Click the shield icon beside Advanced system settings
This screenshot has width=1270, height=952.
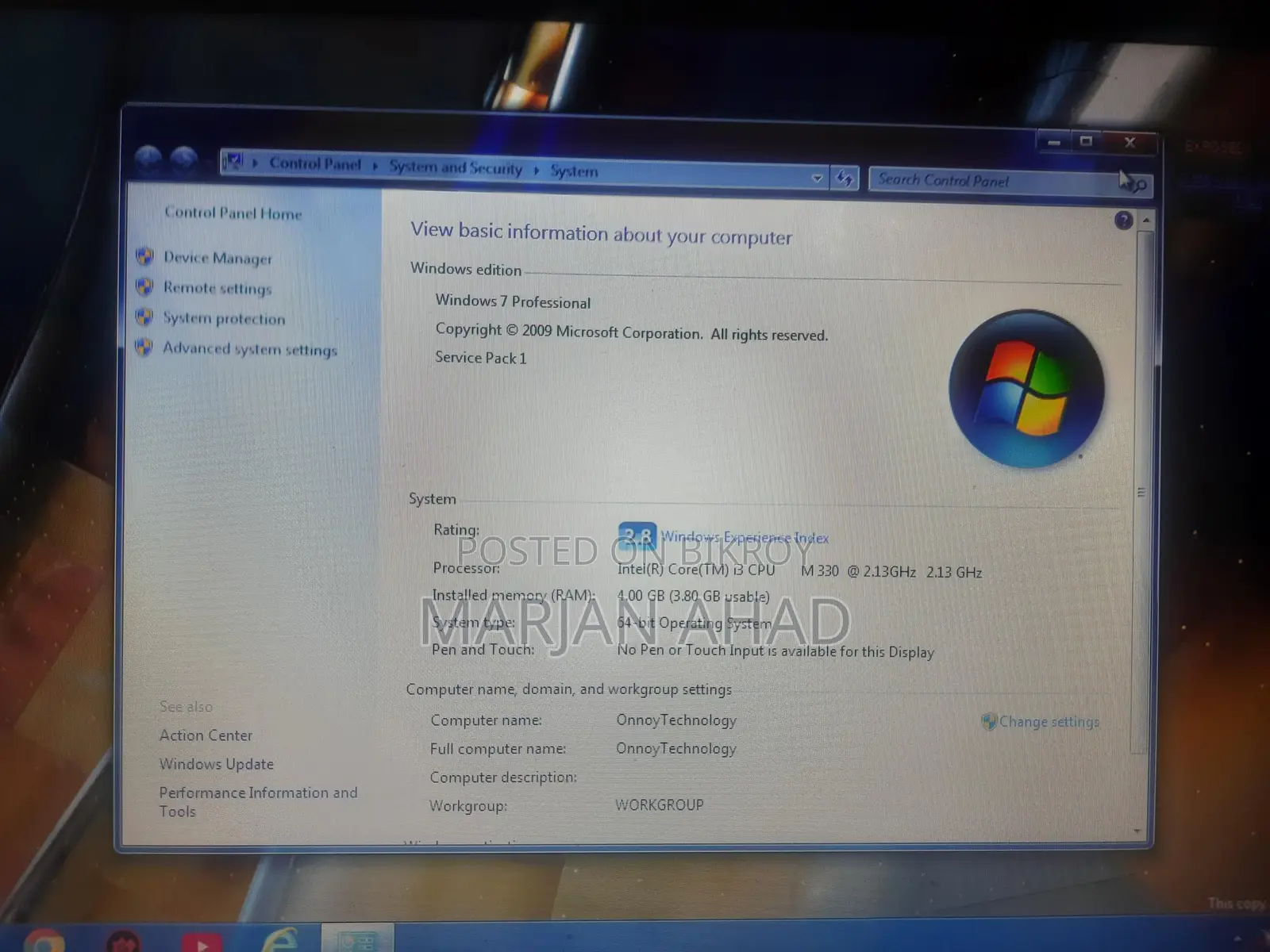(144, 347)
